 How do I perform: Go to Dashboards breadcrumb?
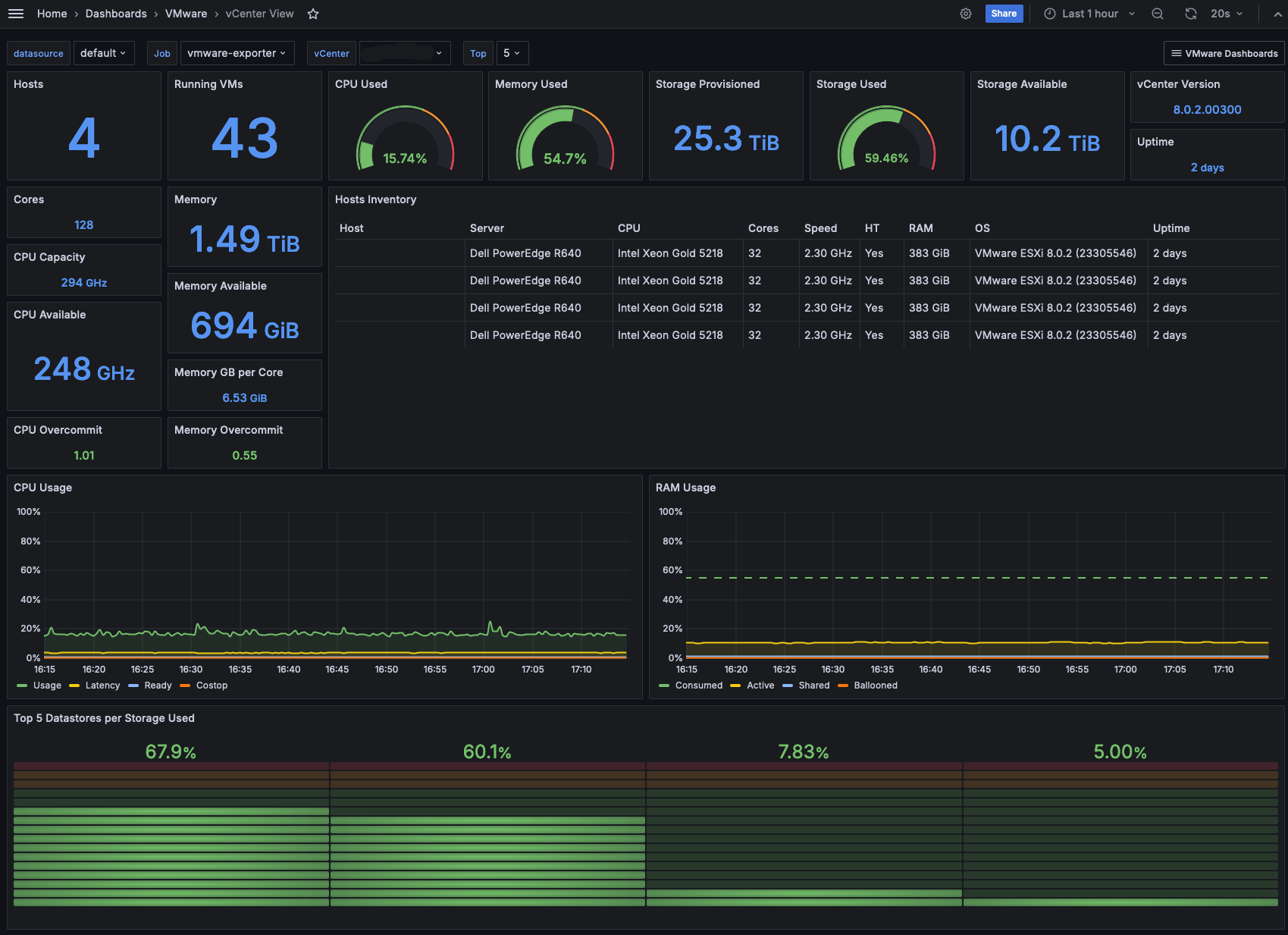[116, 14]
